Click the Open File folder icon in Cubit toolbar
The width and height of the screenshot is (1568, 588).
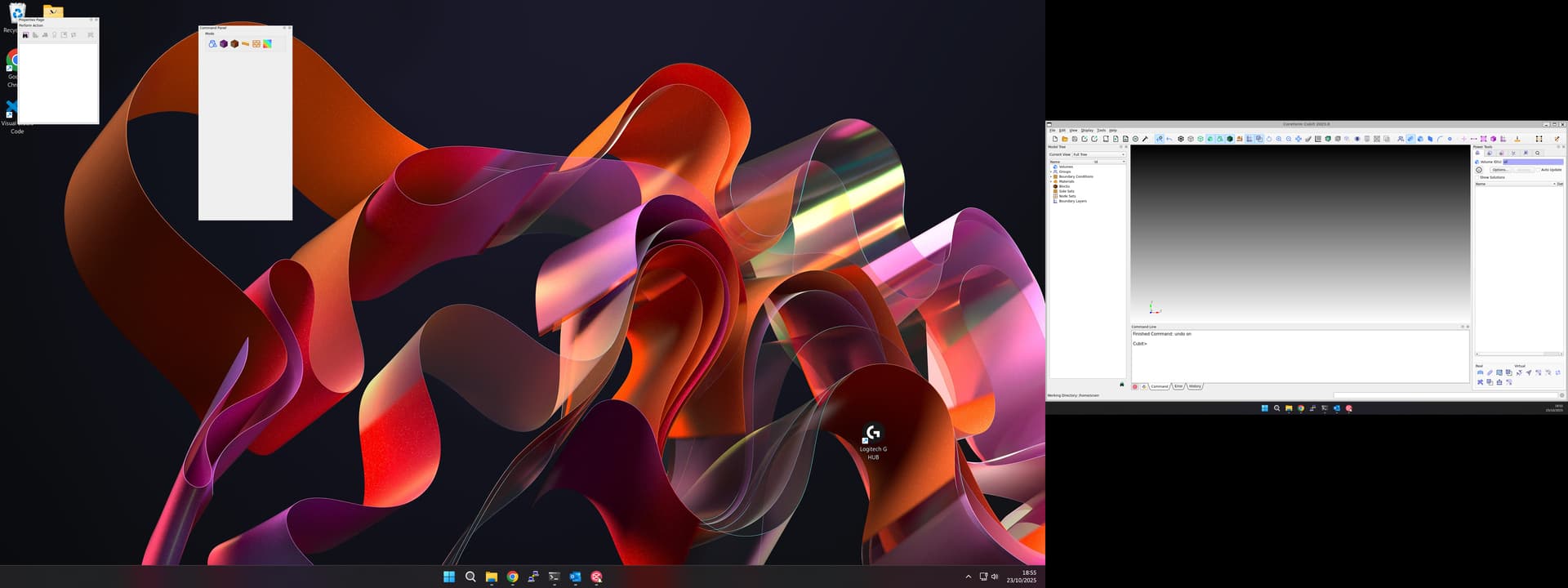1065,139
